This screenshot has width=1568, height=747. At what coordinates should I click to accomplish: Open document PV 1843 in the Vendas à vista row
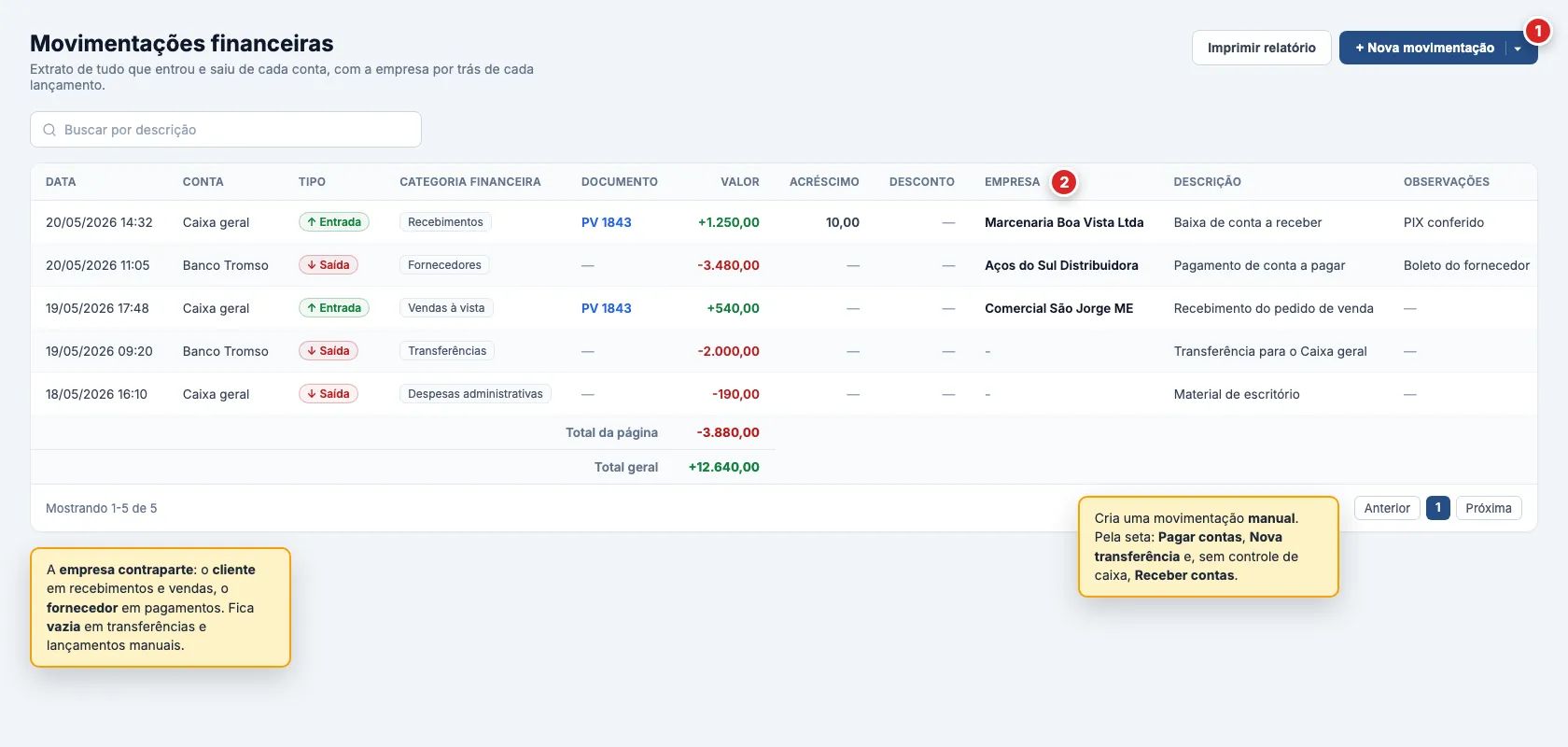tap(607, 308)
